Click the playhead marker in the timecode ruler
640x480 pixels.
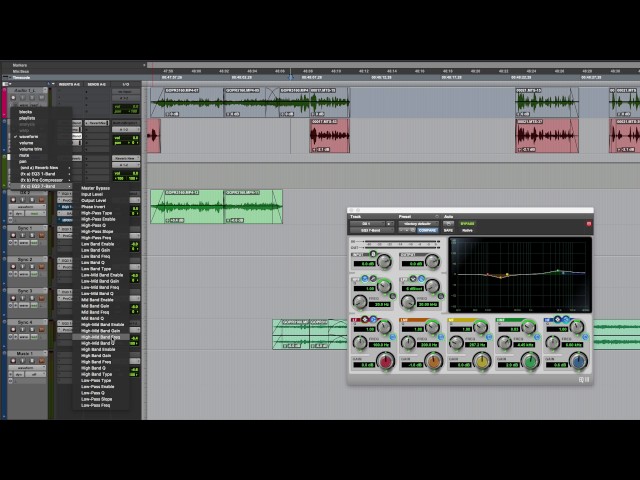(x=291, y=77)
